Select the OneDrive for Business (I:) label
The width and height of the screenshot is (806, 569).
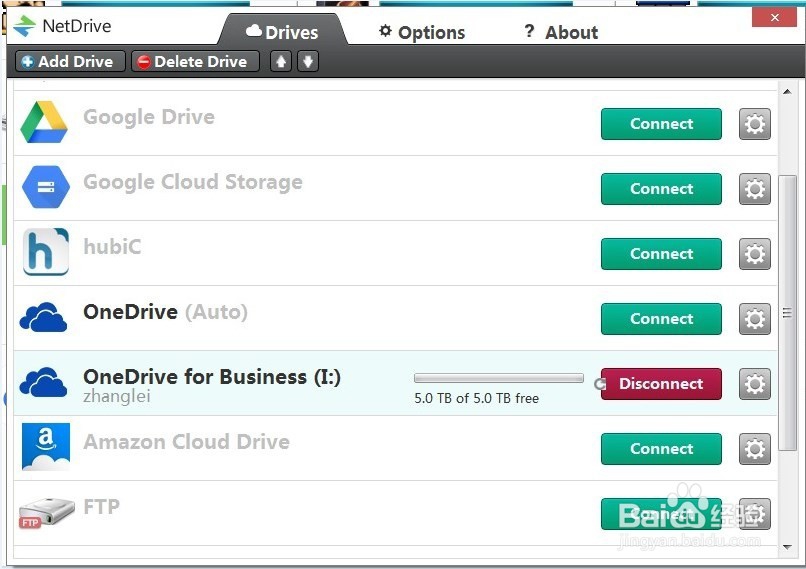coord(212,377)
